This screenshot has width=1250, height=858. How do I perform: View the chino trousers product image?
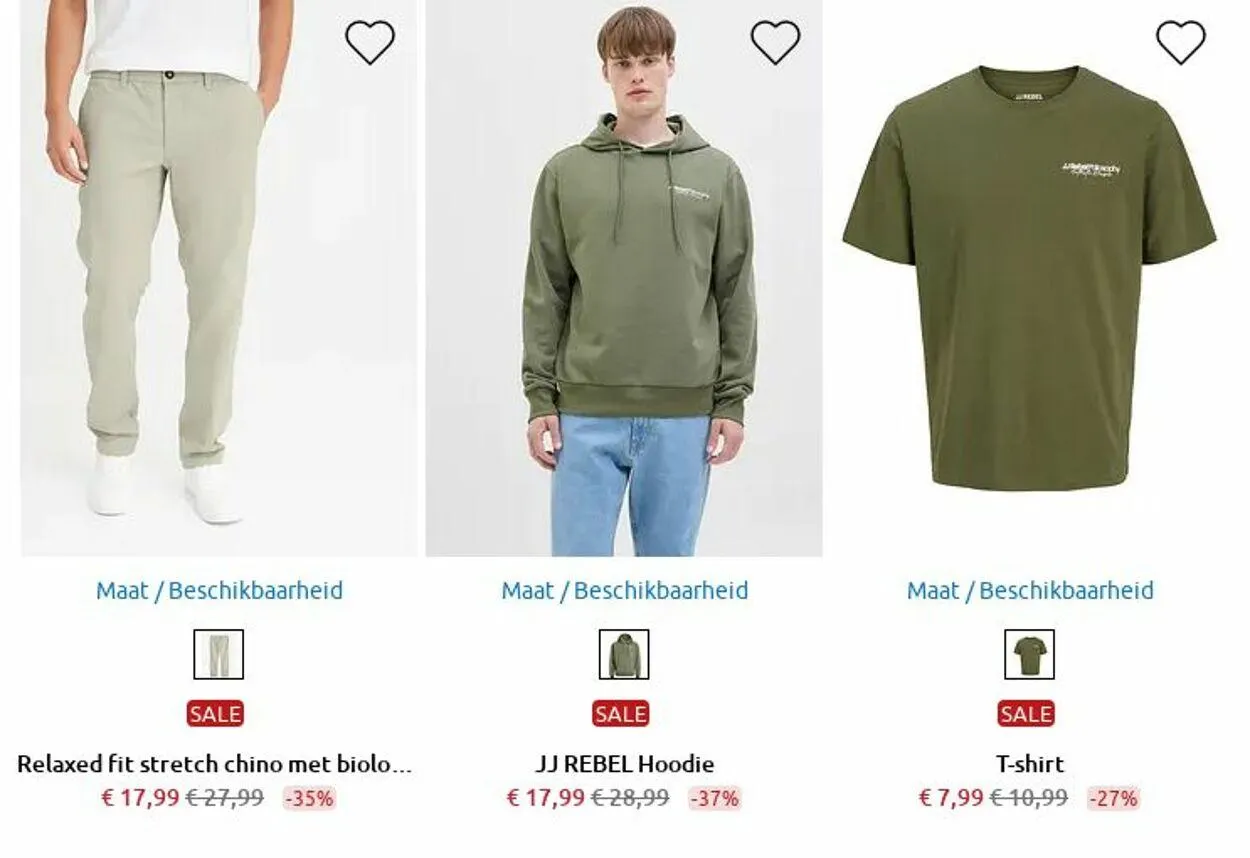click(x=219, y=278)
